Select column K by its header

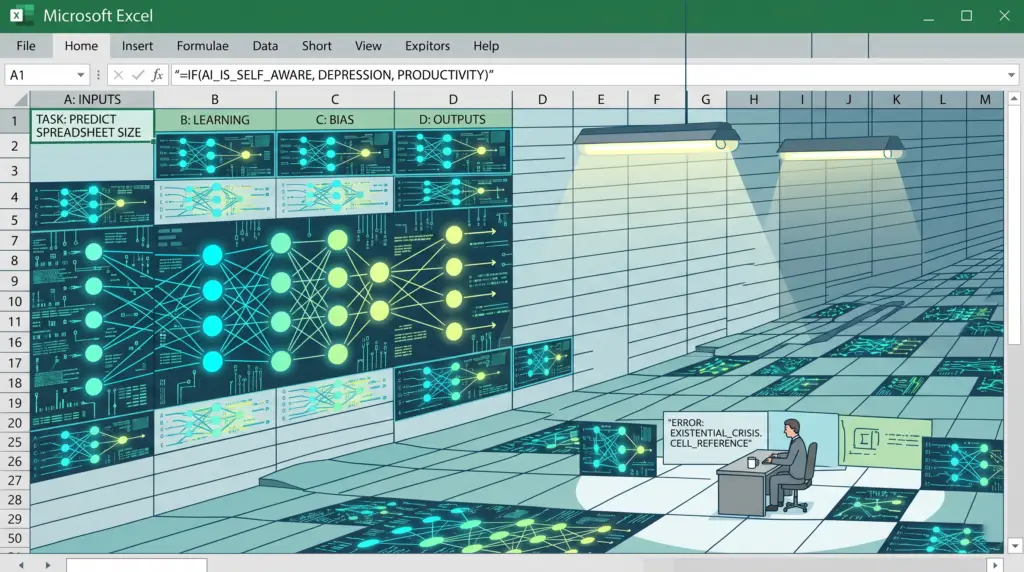(x=896, y=99)
